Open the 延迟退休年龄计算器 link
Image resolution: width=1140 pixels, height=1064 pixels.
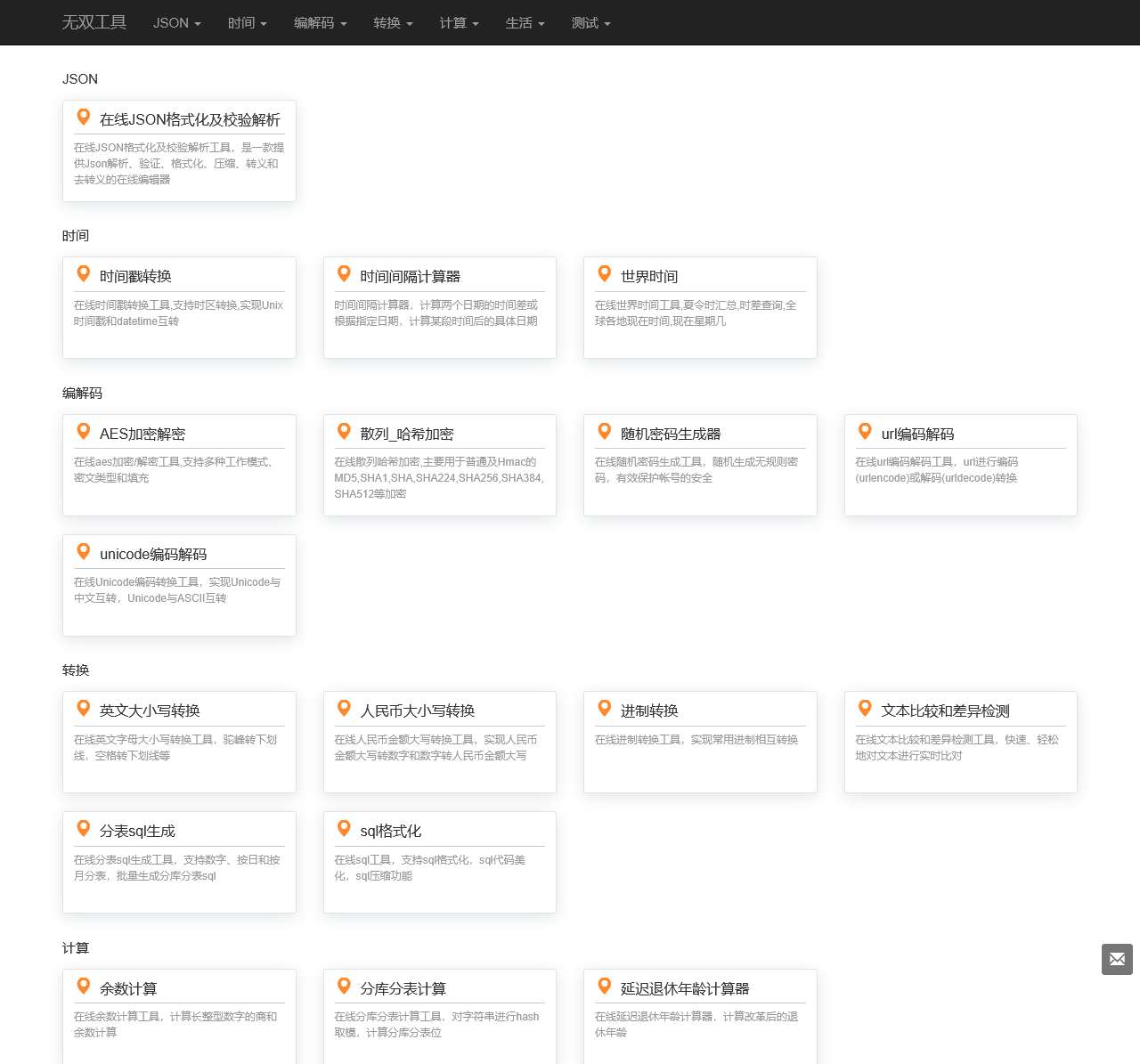click(x=685, y=988)
